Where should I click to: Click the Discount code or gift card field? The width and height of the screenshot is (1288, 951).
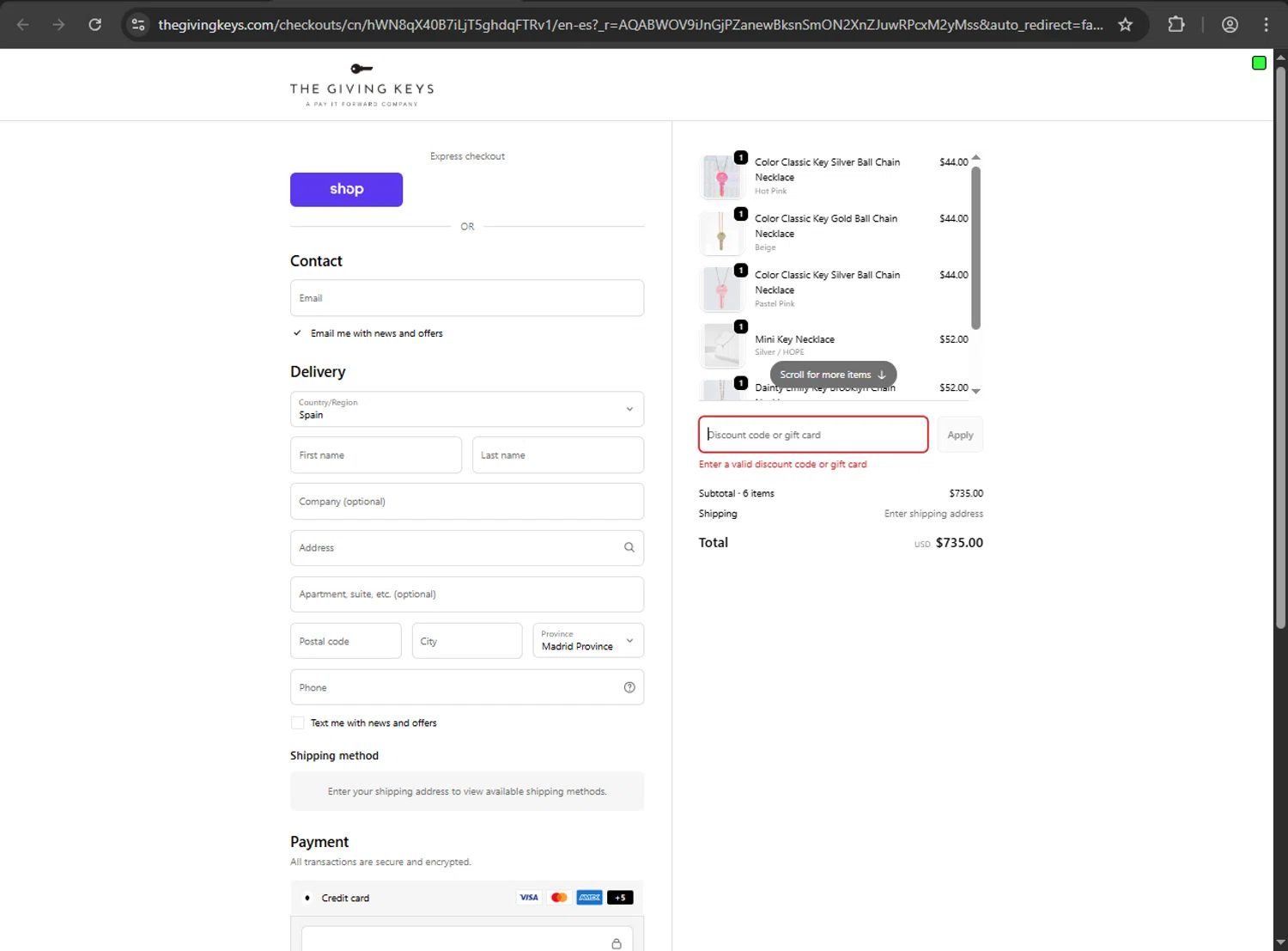813,435
